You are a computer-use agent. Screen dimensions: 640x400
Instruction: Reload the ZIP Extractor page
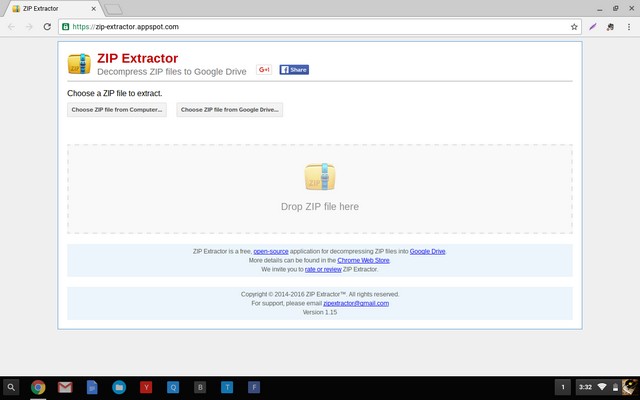coord(47,27)
